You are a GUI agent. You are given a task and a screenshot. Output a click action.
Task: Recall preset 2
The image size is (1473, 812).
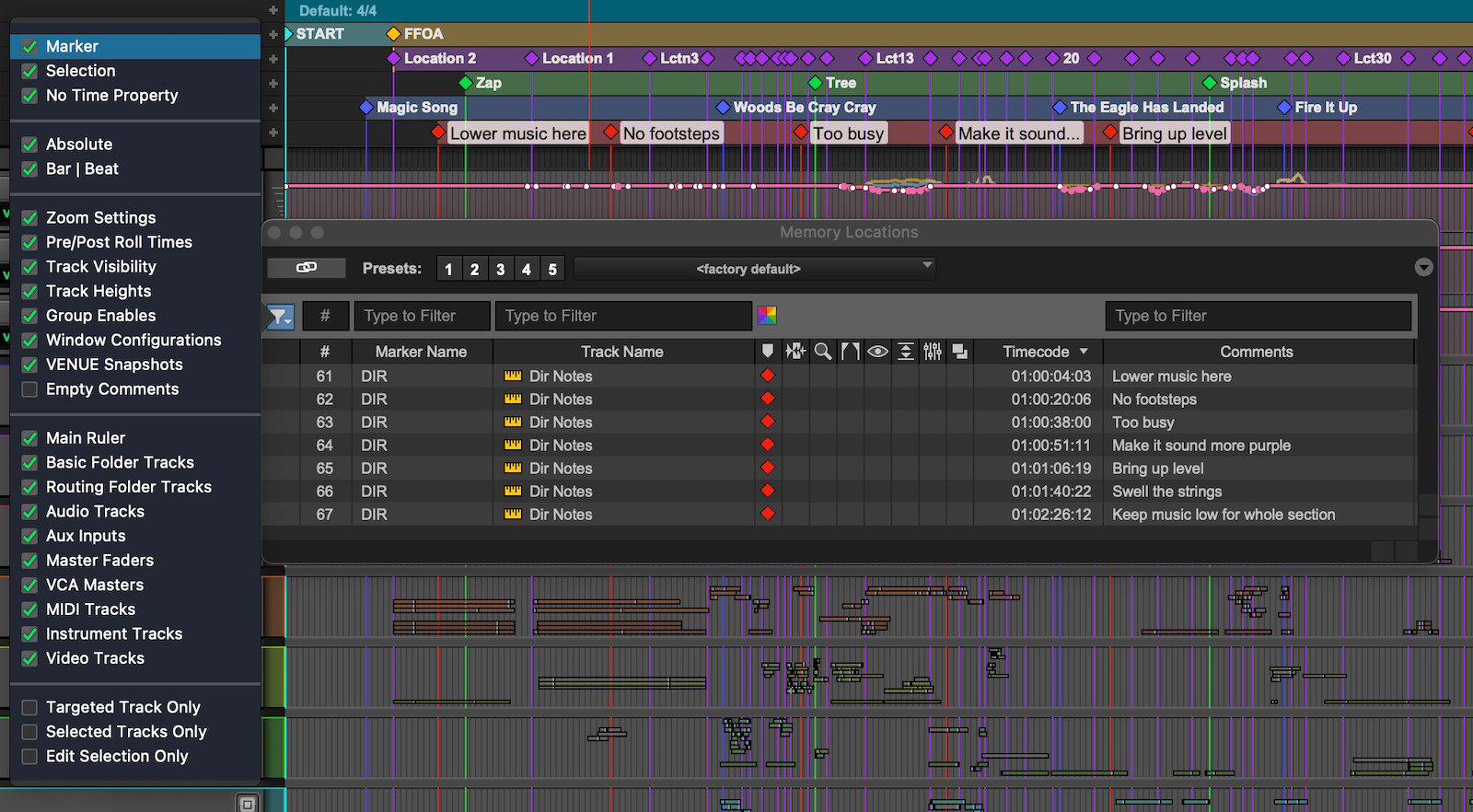[474, 269]
